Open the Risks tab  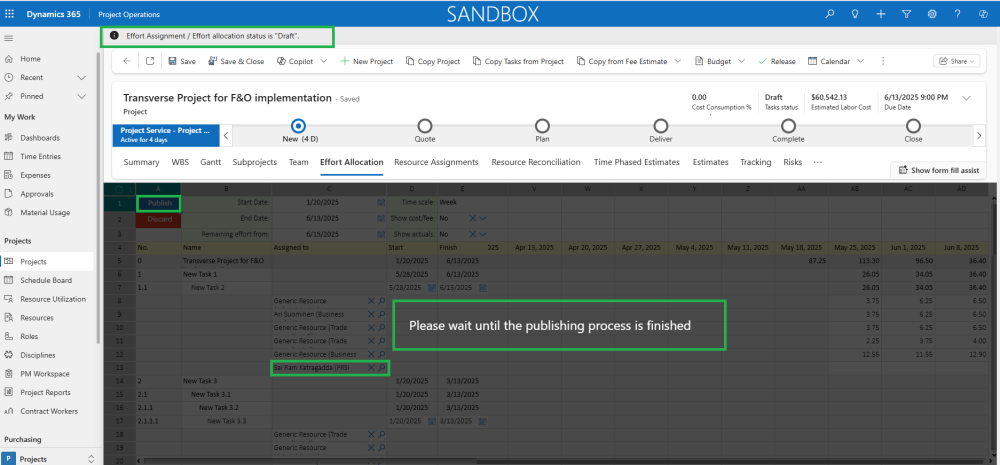tap(793, 162)
